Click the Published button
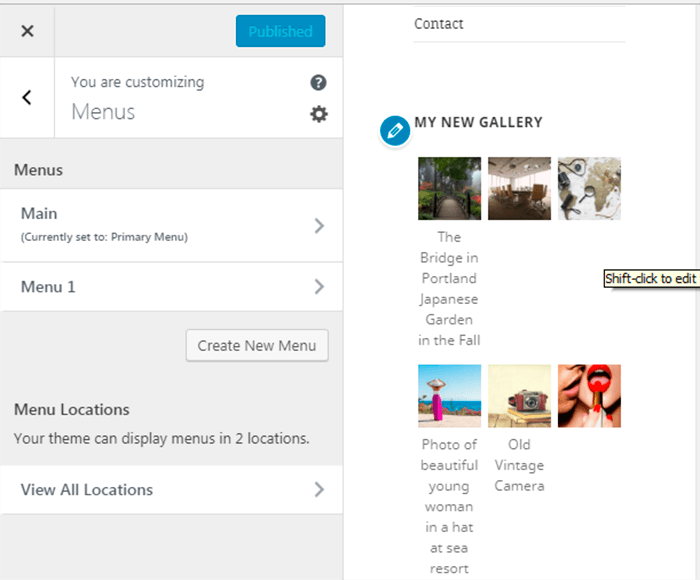Image resolution: width=700 pixels, height=580 pixels. [280, 31]
